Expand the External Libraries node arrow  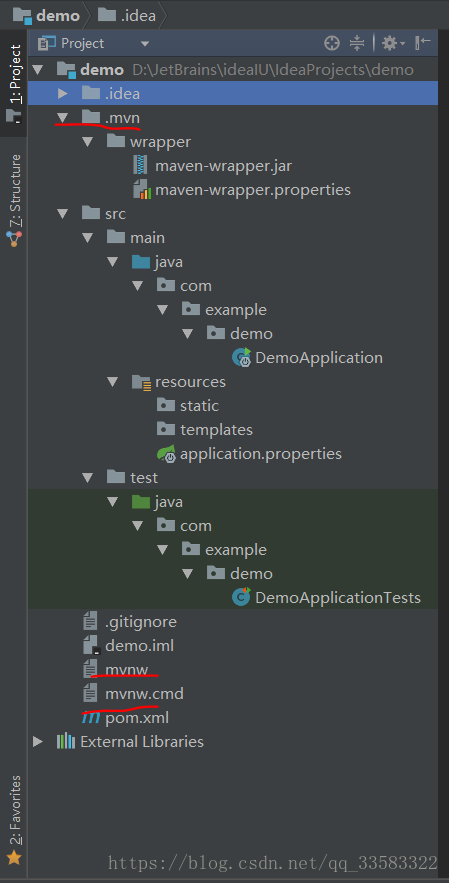pyautogui.click(x=38, y=741)
